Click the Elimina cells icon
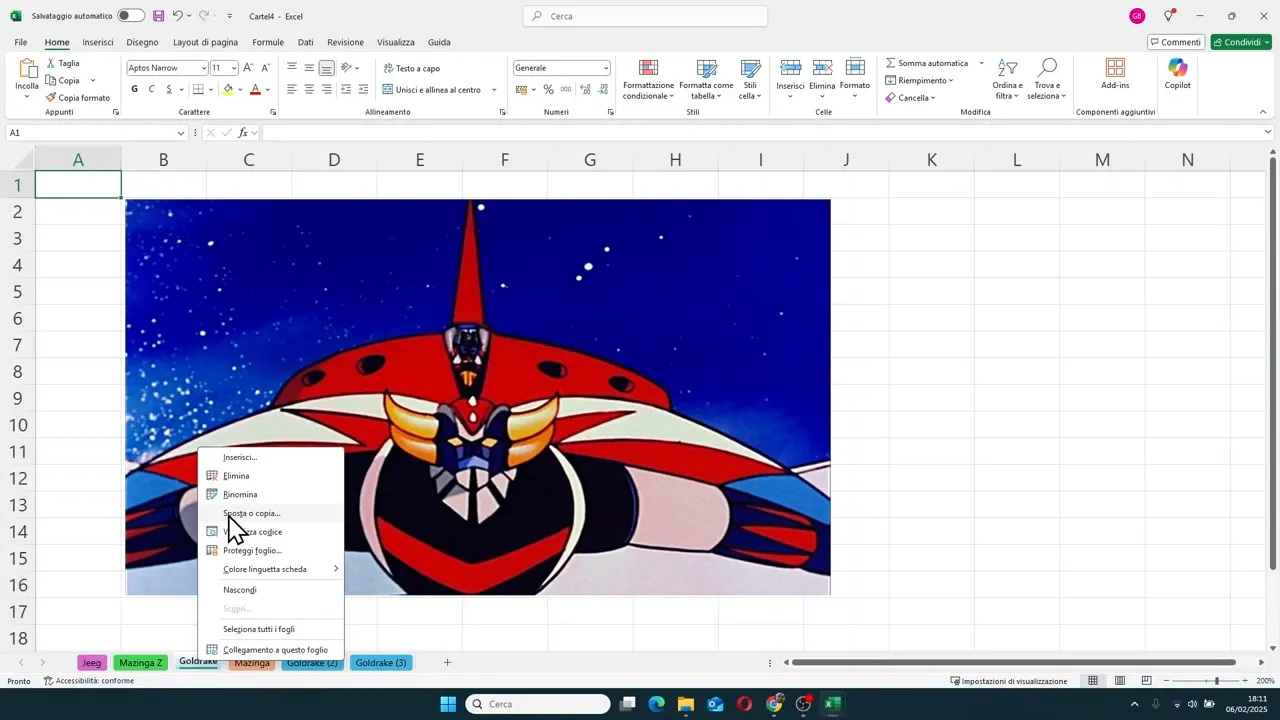This screenshot has width=1280, height=720. point(822,68)
